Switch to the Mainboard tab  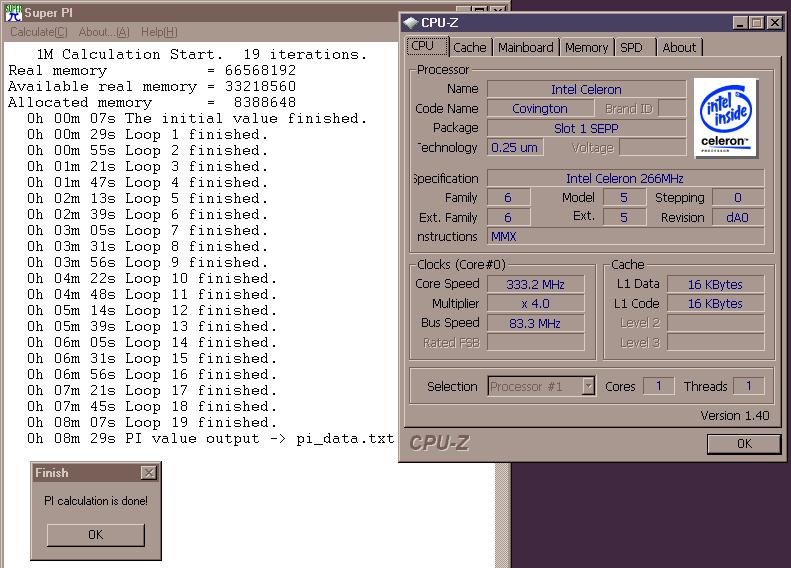coord(526,47)
